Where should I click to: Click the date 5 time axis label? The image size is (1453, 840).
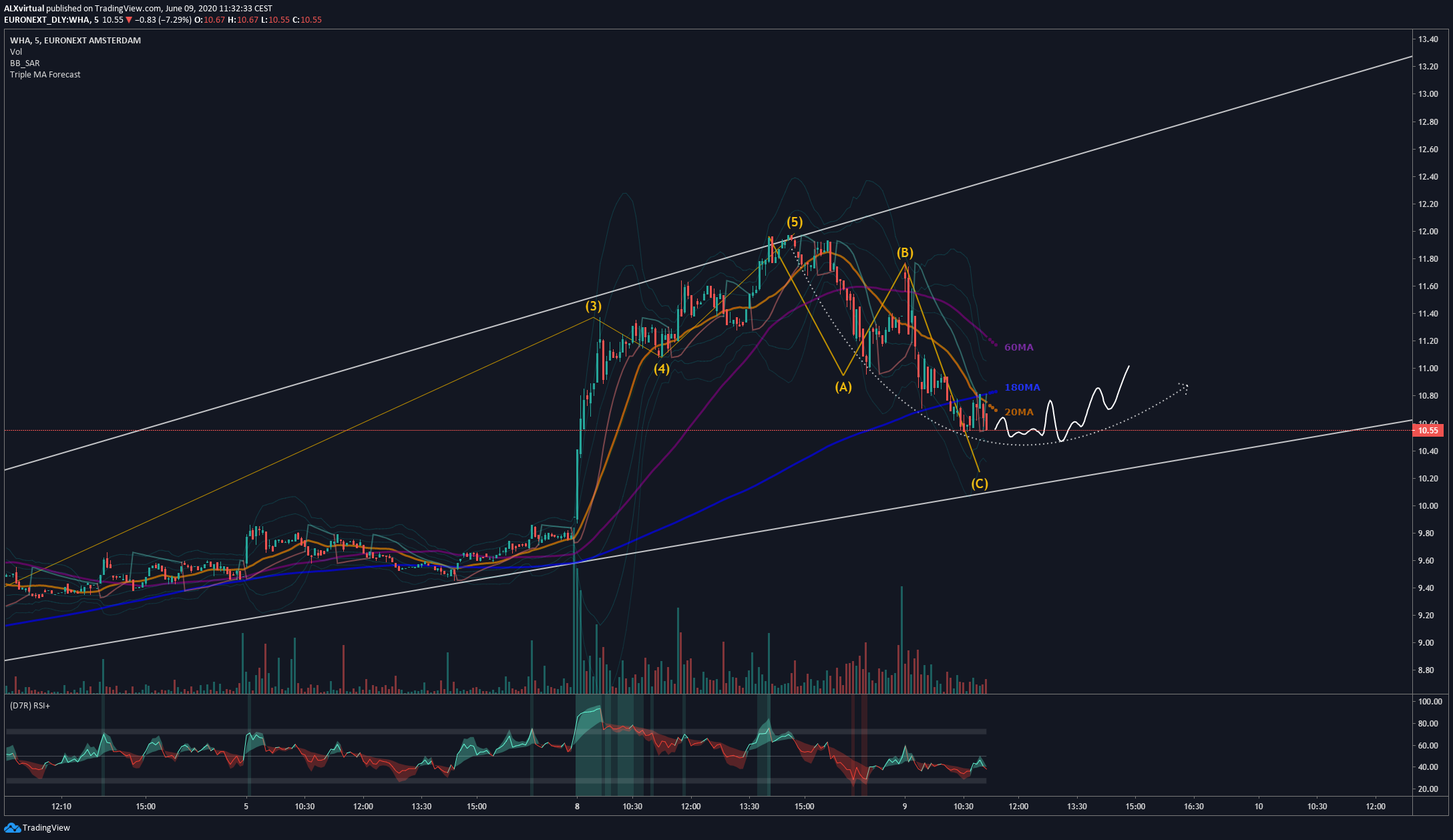(x=246, y=807)
